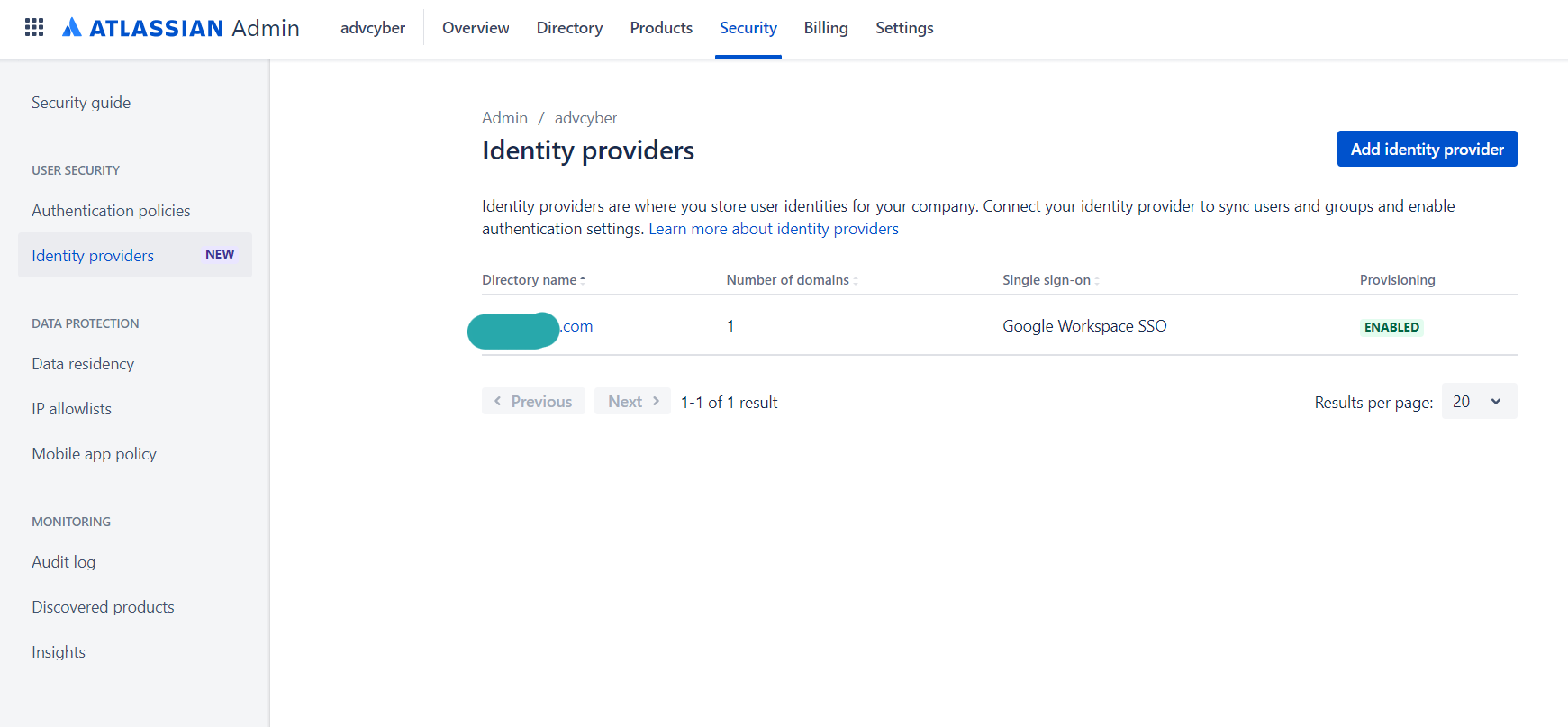
Task: Click Add identity provider button
Action: (x=1428, y=149)
